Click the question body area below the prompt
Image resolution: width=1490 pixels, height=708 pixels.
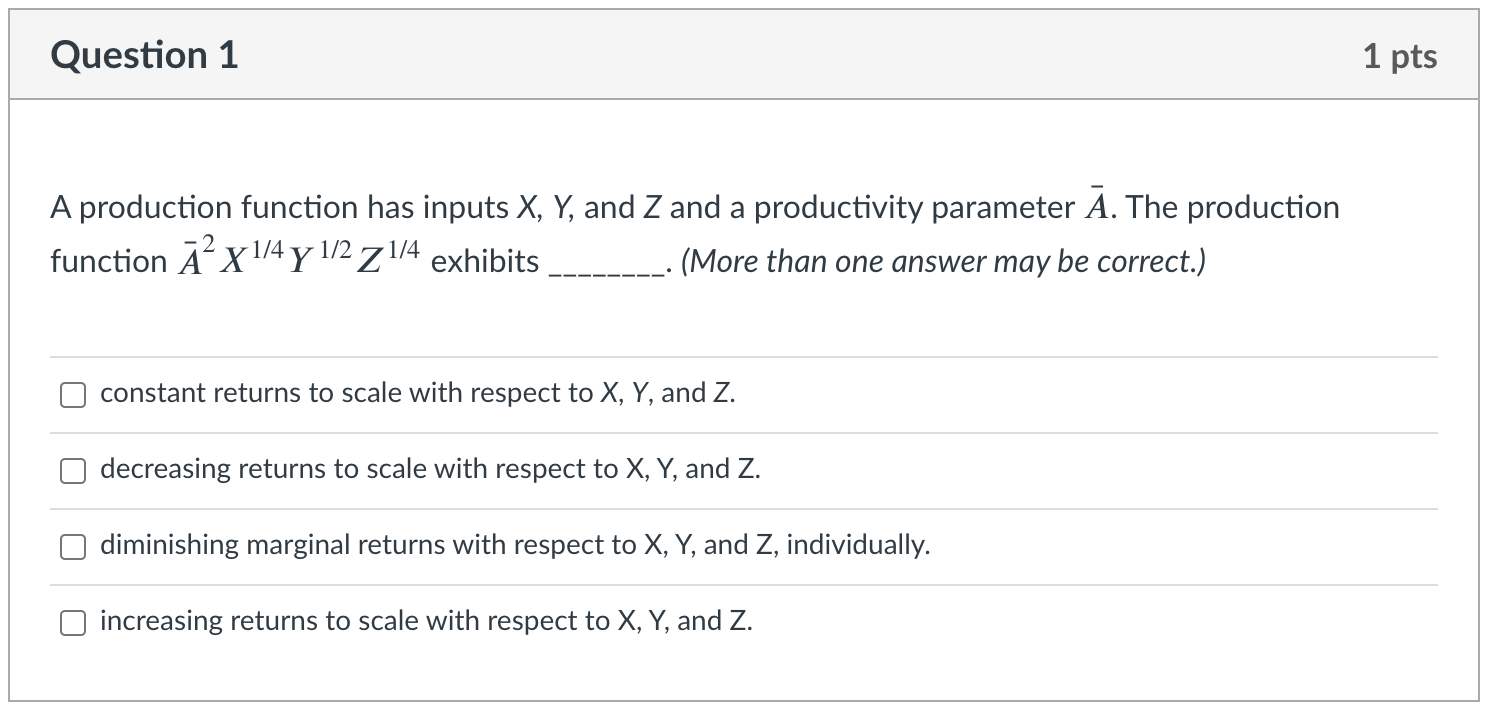tap(700, 320)
